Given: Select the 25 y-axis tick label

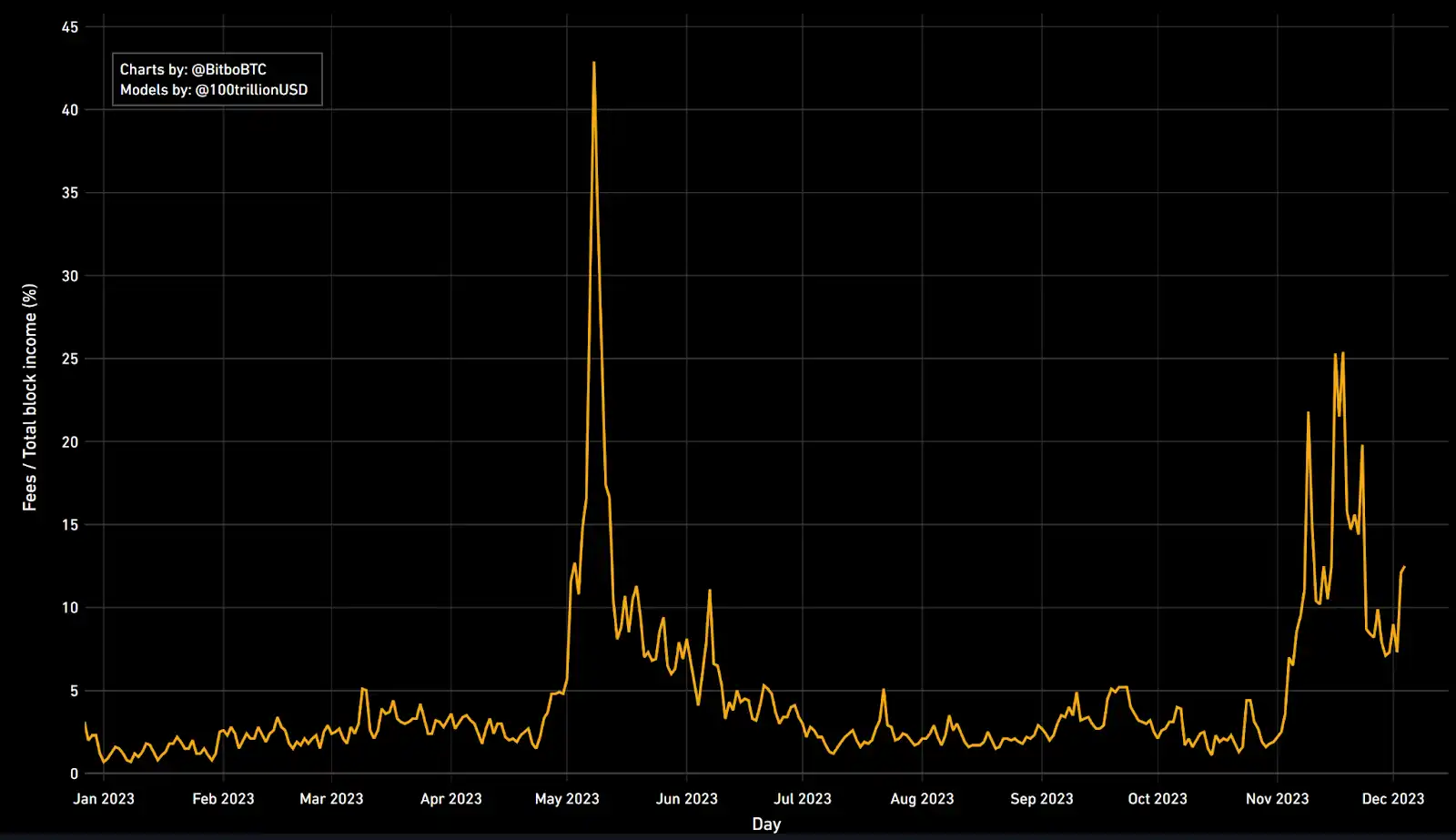Looking at the screenshot, I should 70,359.
